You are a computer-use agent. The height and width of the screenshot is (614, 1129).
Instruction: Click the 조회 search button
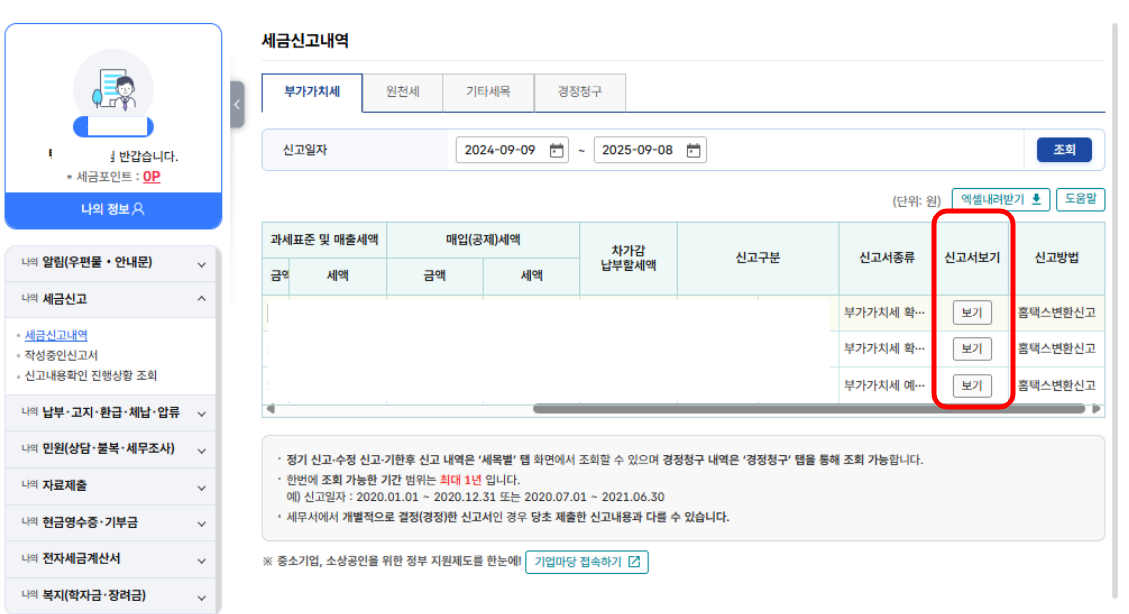(1064, 150)
